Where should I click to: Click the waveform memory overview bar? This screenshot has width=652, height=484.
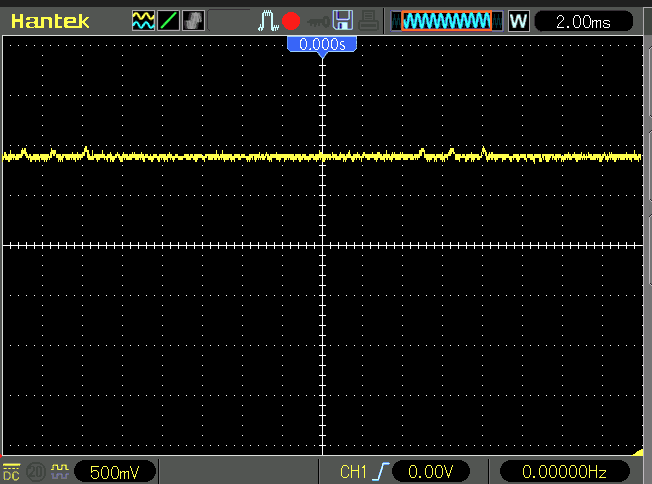446,20
